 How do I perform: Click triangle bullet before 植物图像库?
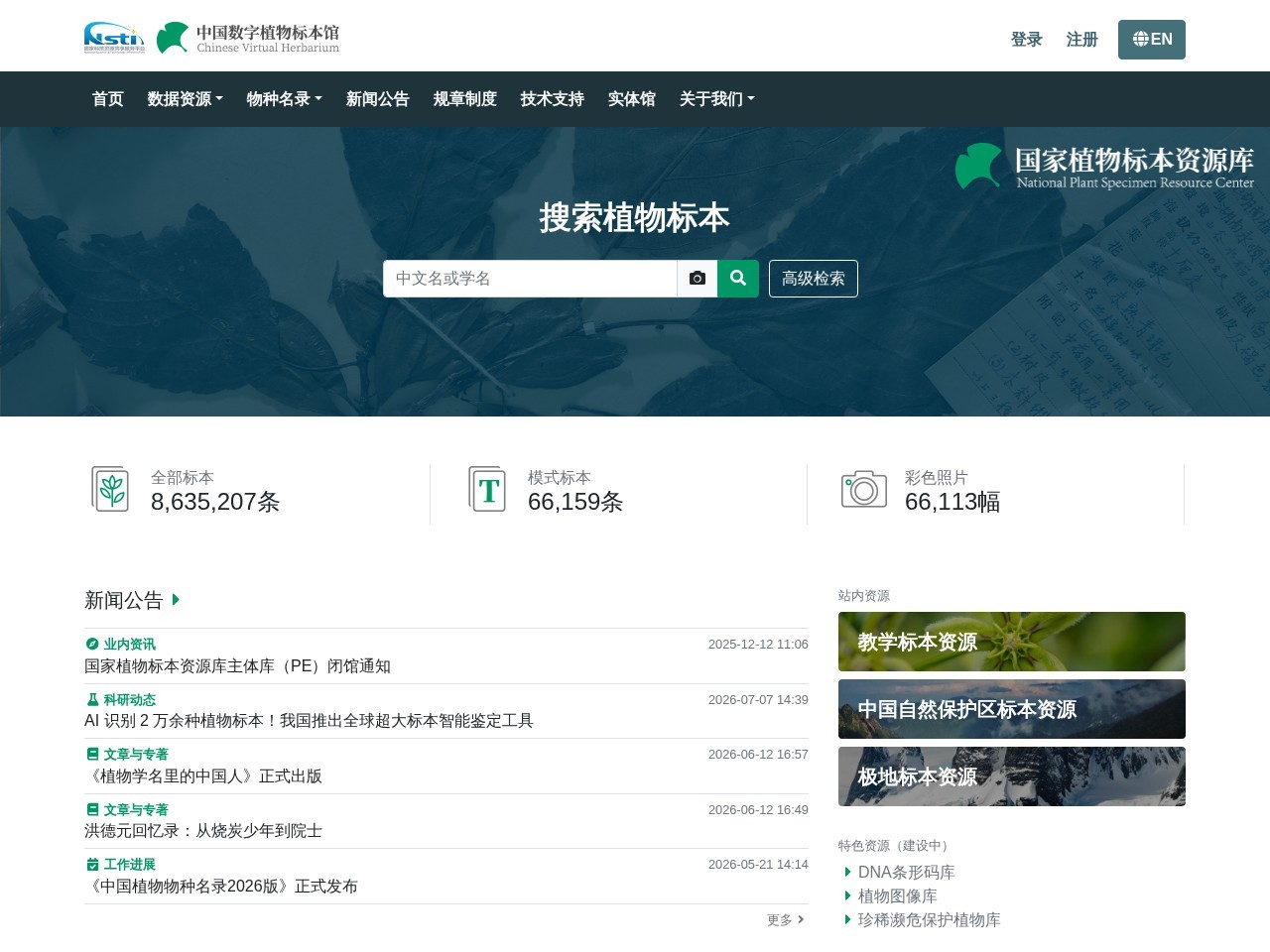pyautogui.click(x=848, y=896)
